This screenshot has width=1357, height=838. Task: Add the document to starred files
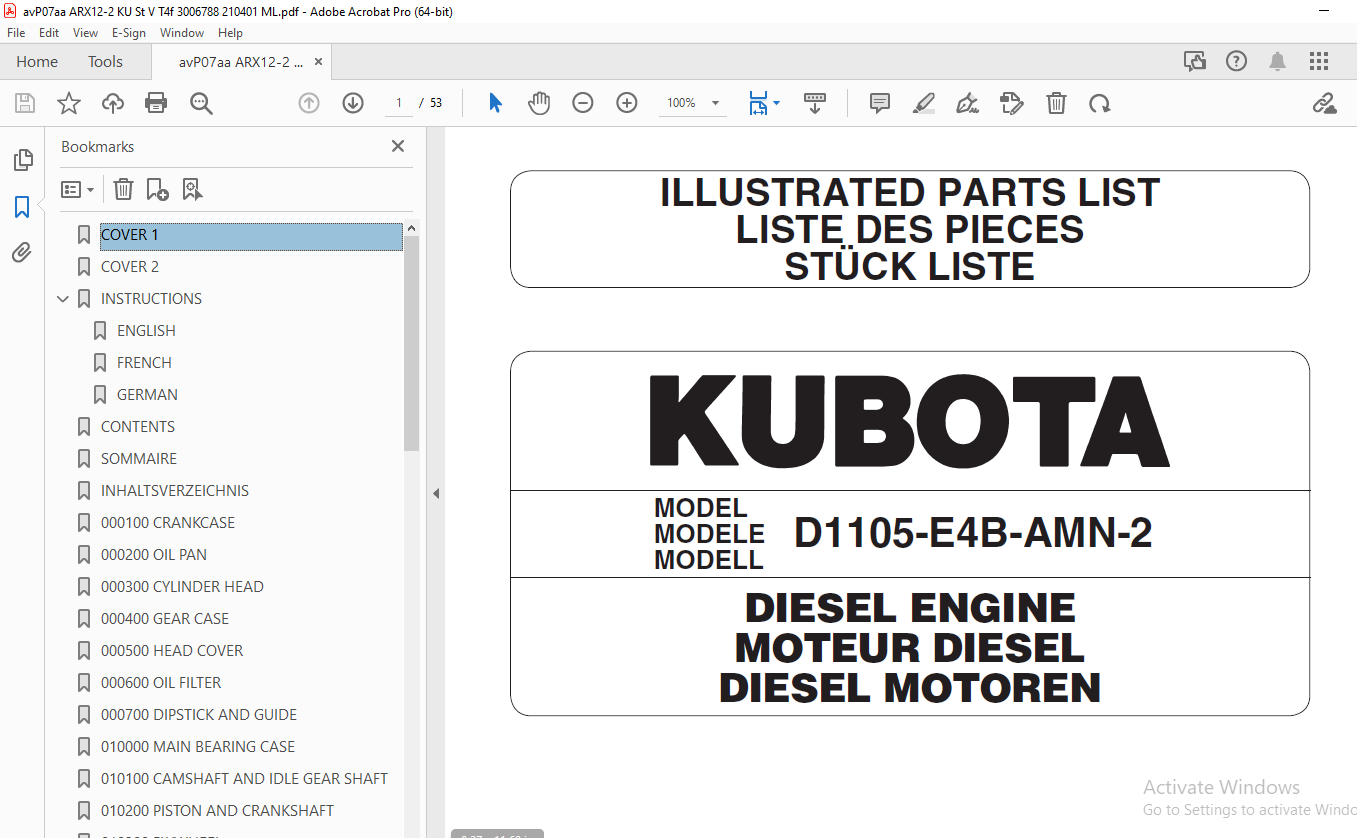coord(69,103)
